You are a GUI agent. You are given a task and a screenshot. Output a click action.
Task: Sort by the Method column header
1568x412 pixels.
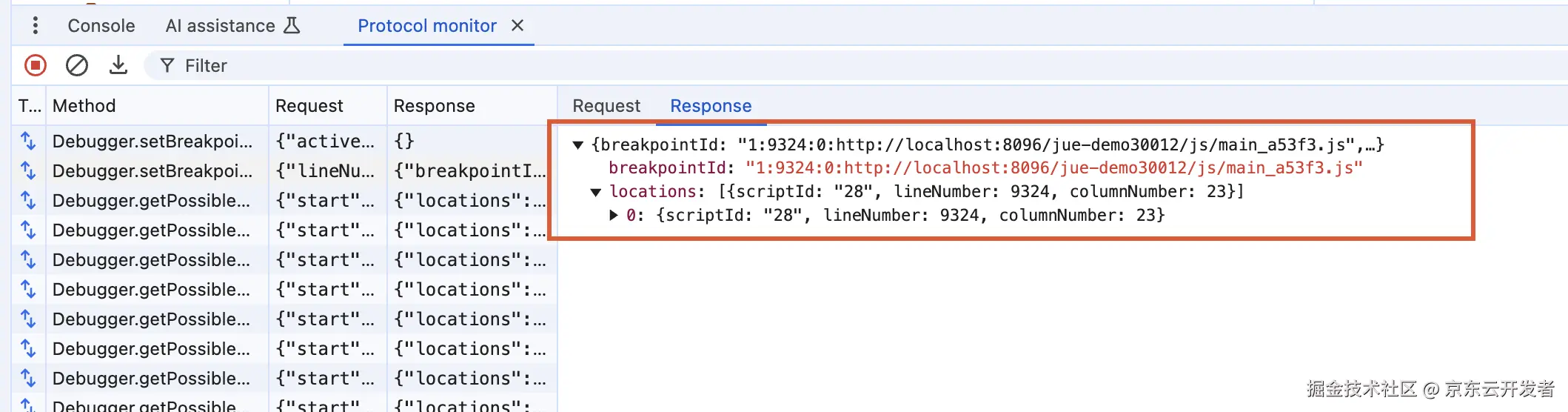pos(84,106)
